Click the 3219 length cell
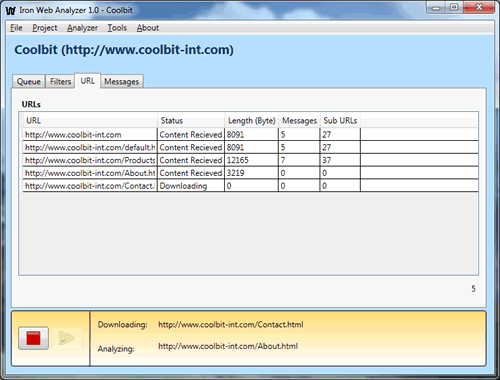500x380 pixels. (251, 173)
